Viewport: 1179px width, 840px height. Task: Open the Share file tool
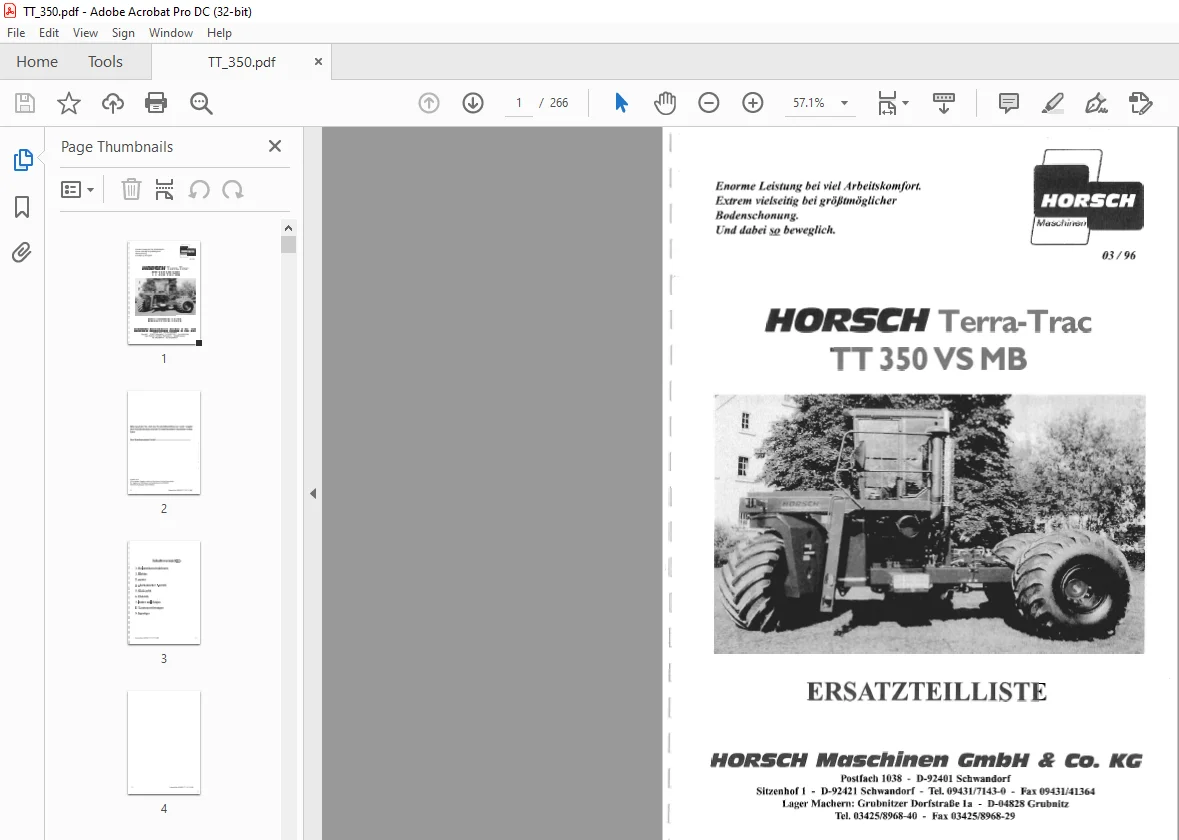tap(1141, 103)
